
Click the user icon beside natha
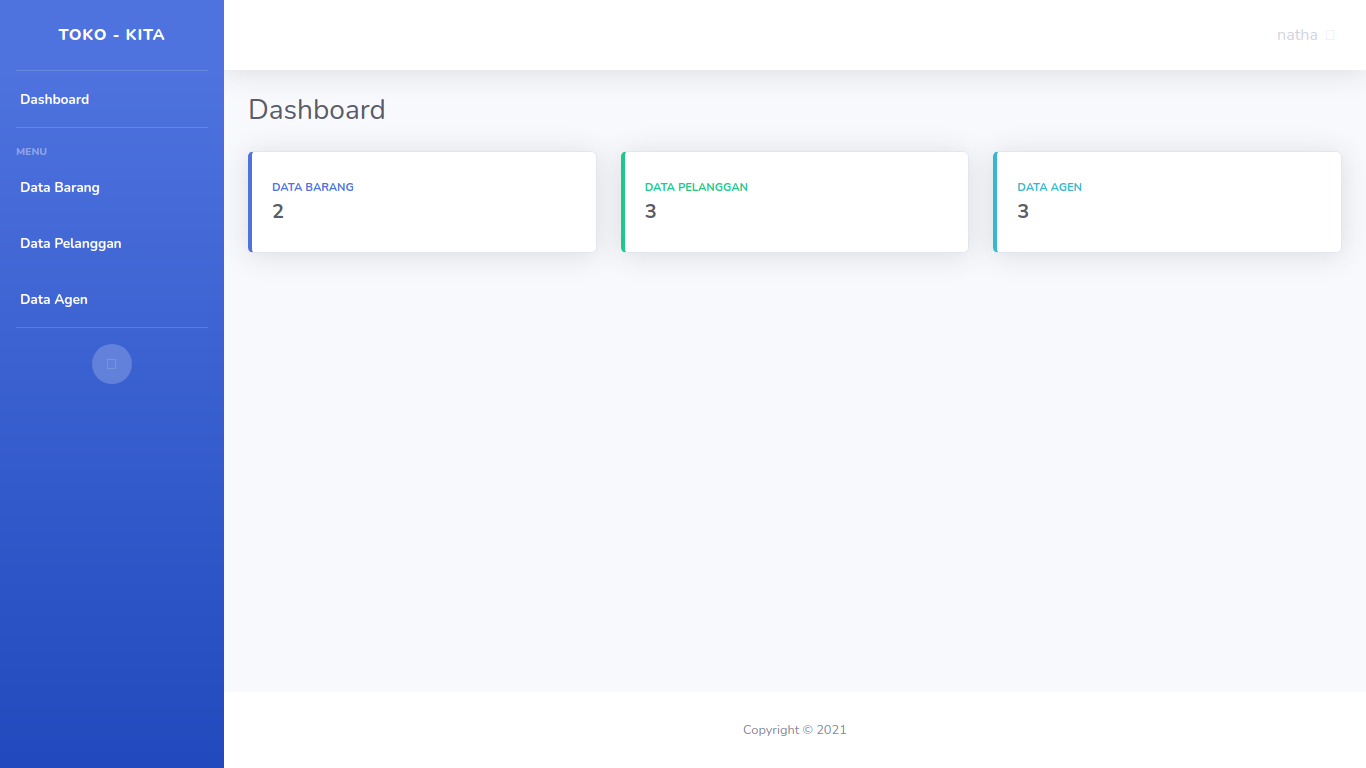click(1330, 35)
